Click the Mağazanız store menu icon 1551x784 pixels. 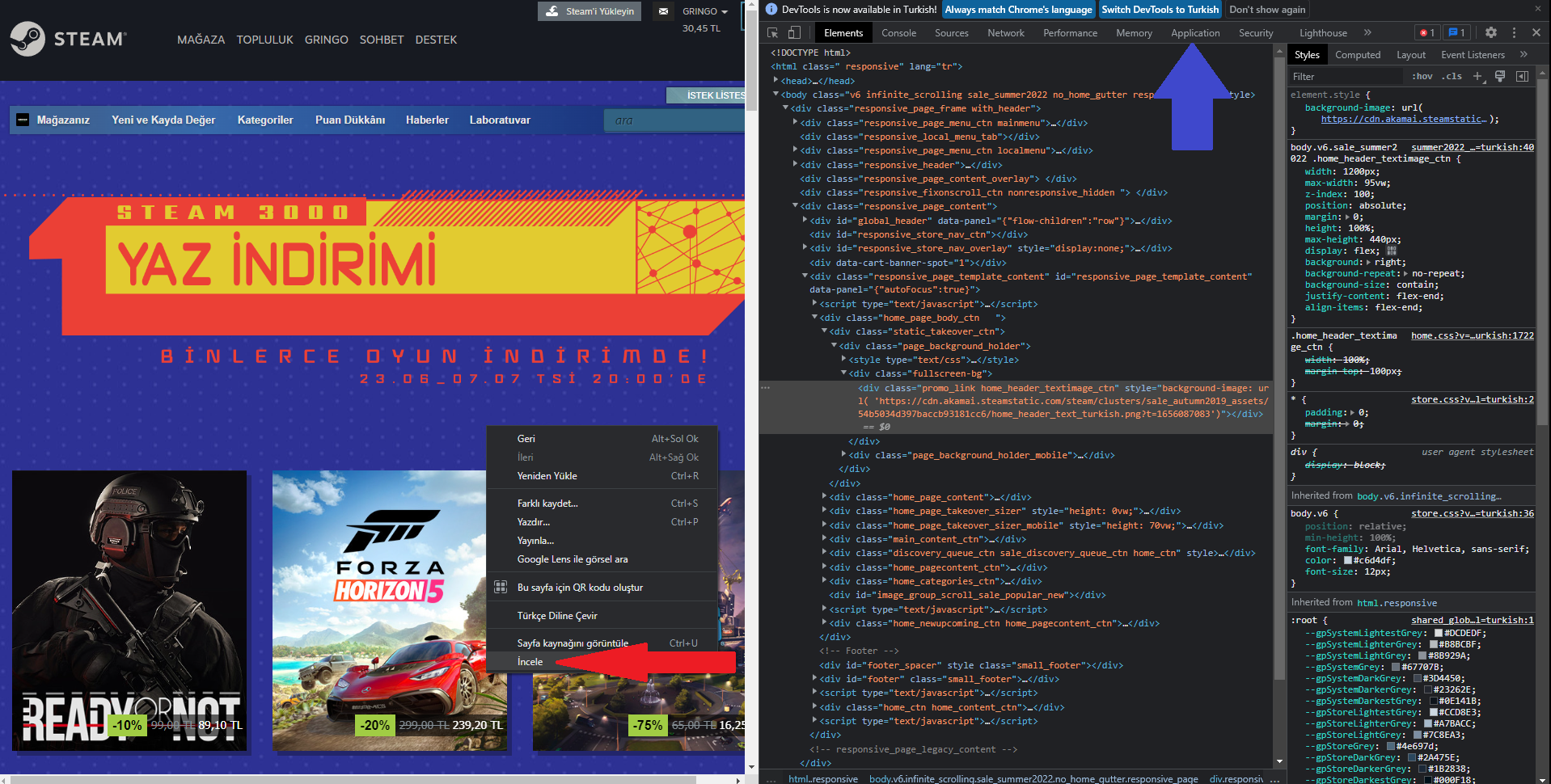click(x=23, y=120)
